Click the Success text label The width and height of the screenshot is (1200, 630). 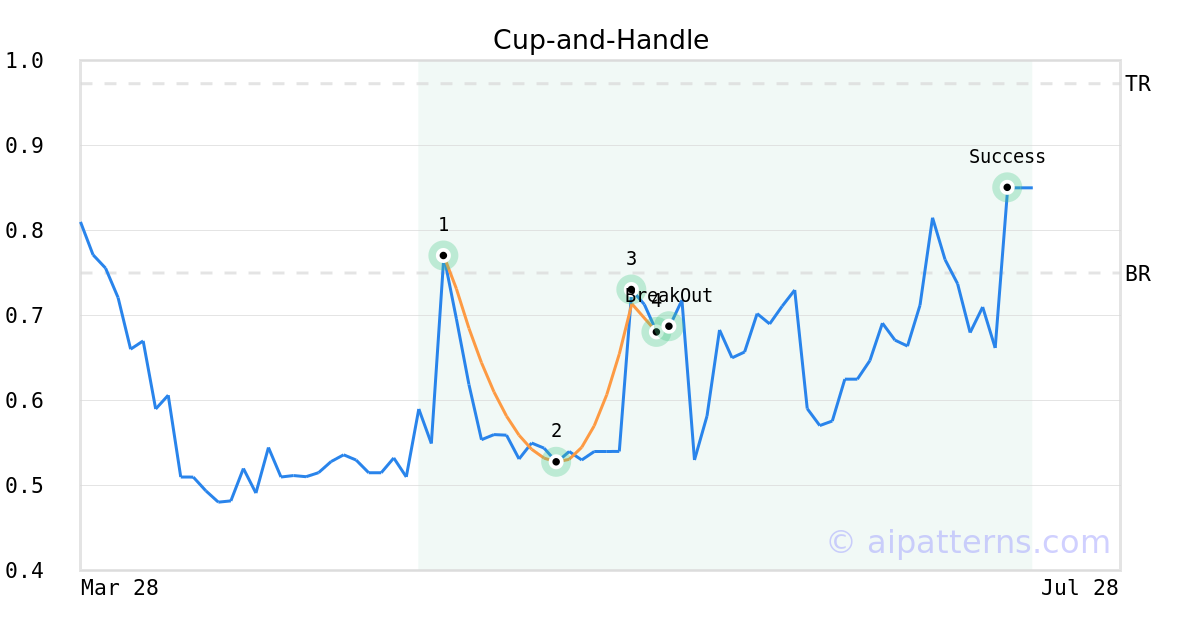pyautogui.click(x=1007, y=157)
